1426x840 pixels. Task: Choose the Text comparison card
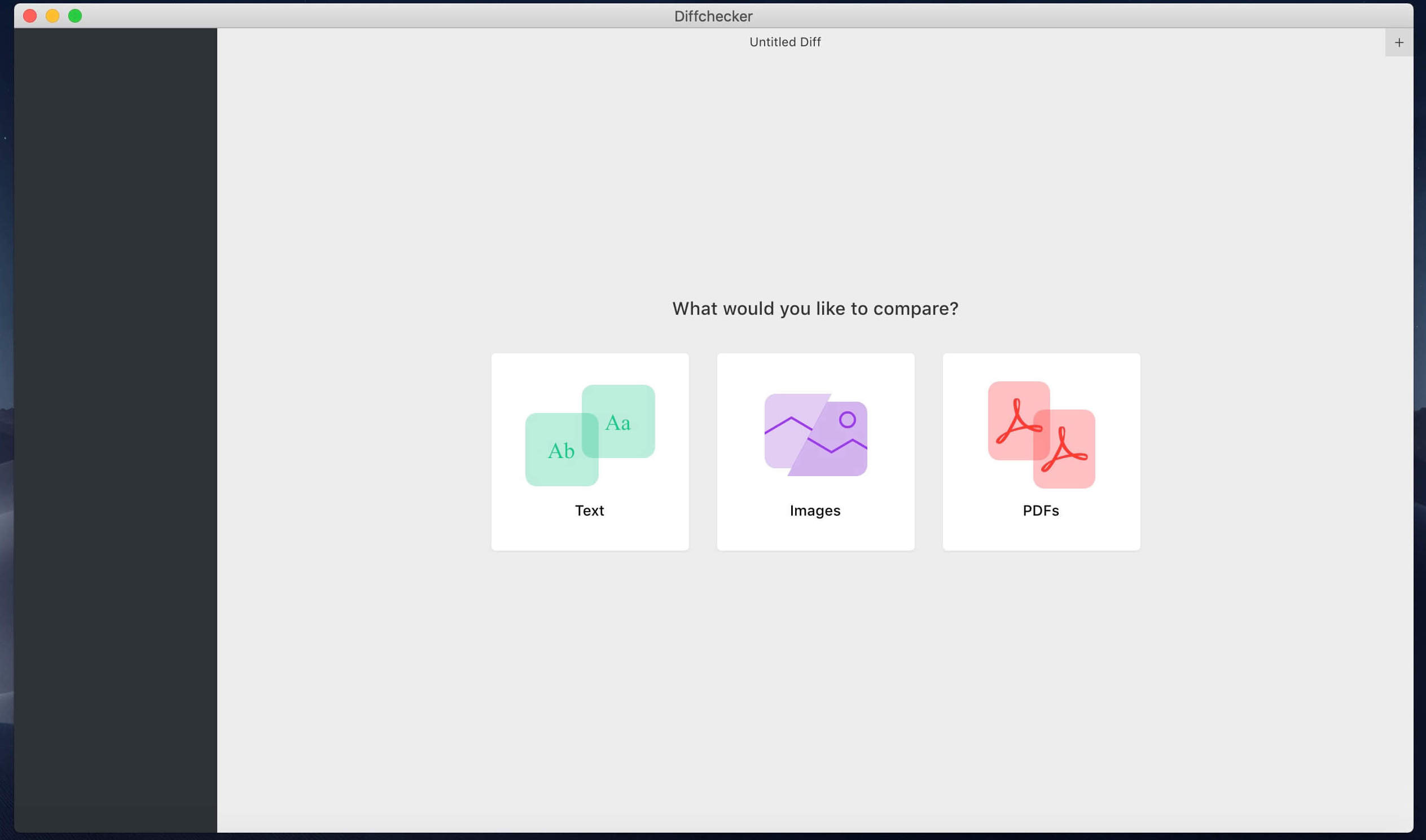coord(590,452)
